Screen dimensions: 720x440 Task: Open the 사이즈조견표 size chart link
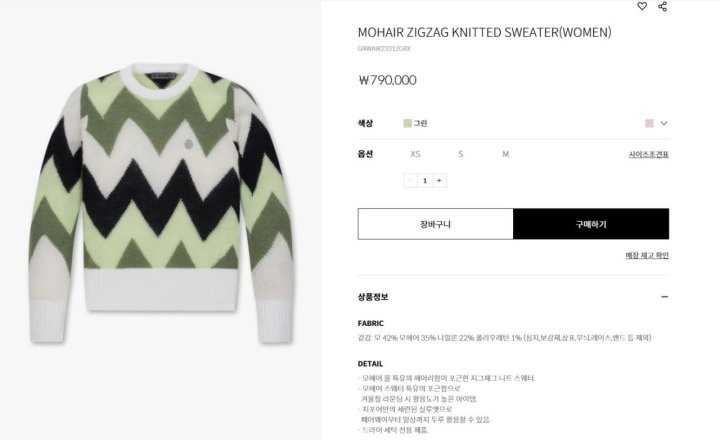click(x=648, y=154)
